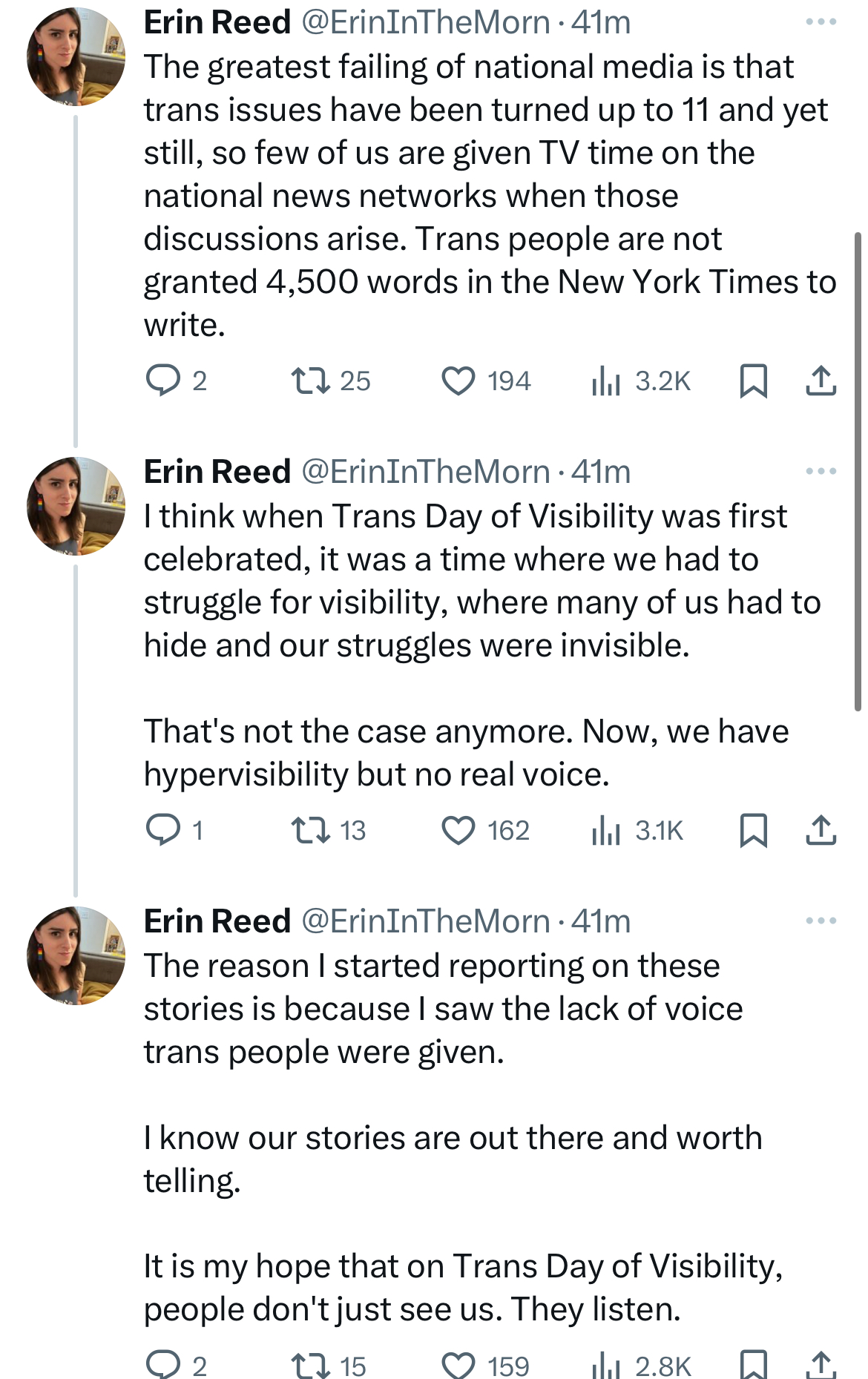
Task: View analytics for tweet with 3.2K views
Action: [606, 381]
